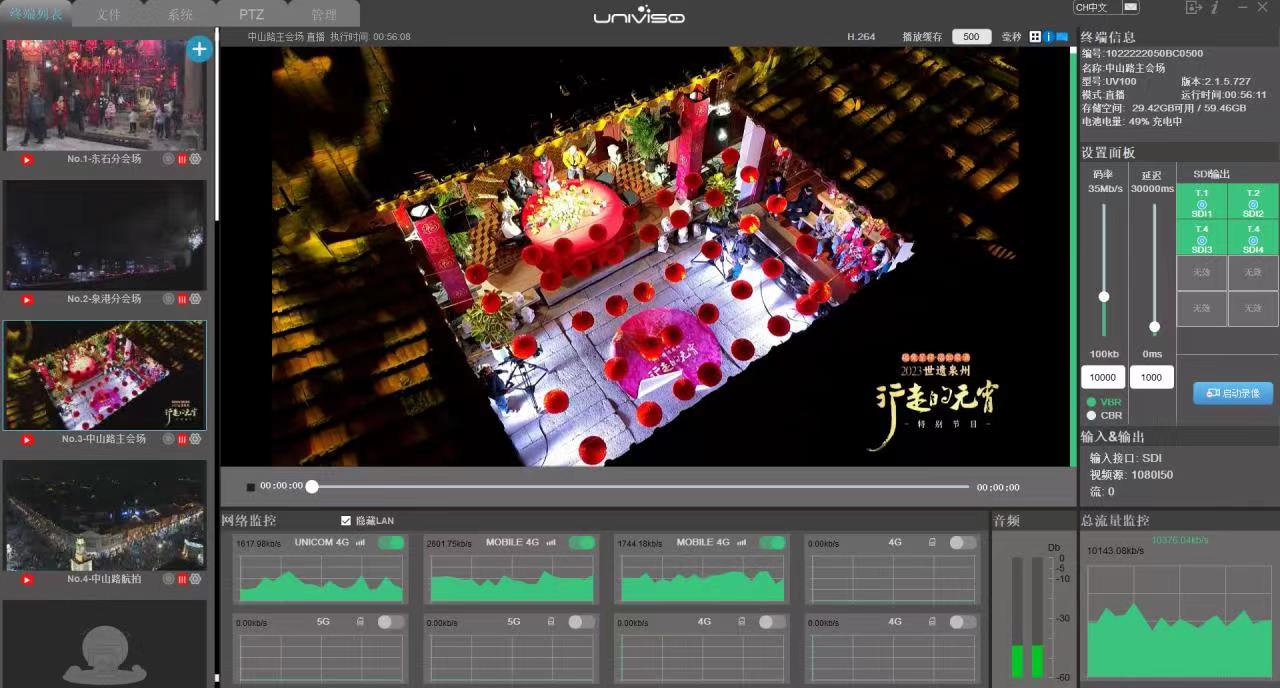The image size is (1280, 688).
Task: Select the VBR radio button
Action: point(1091,402)
